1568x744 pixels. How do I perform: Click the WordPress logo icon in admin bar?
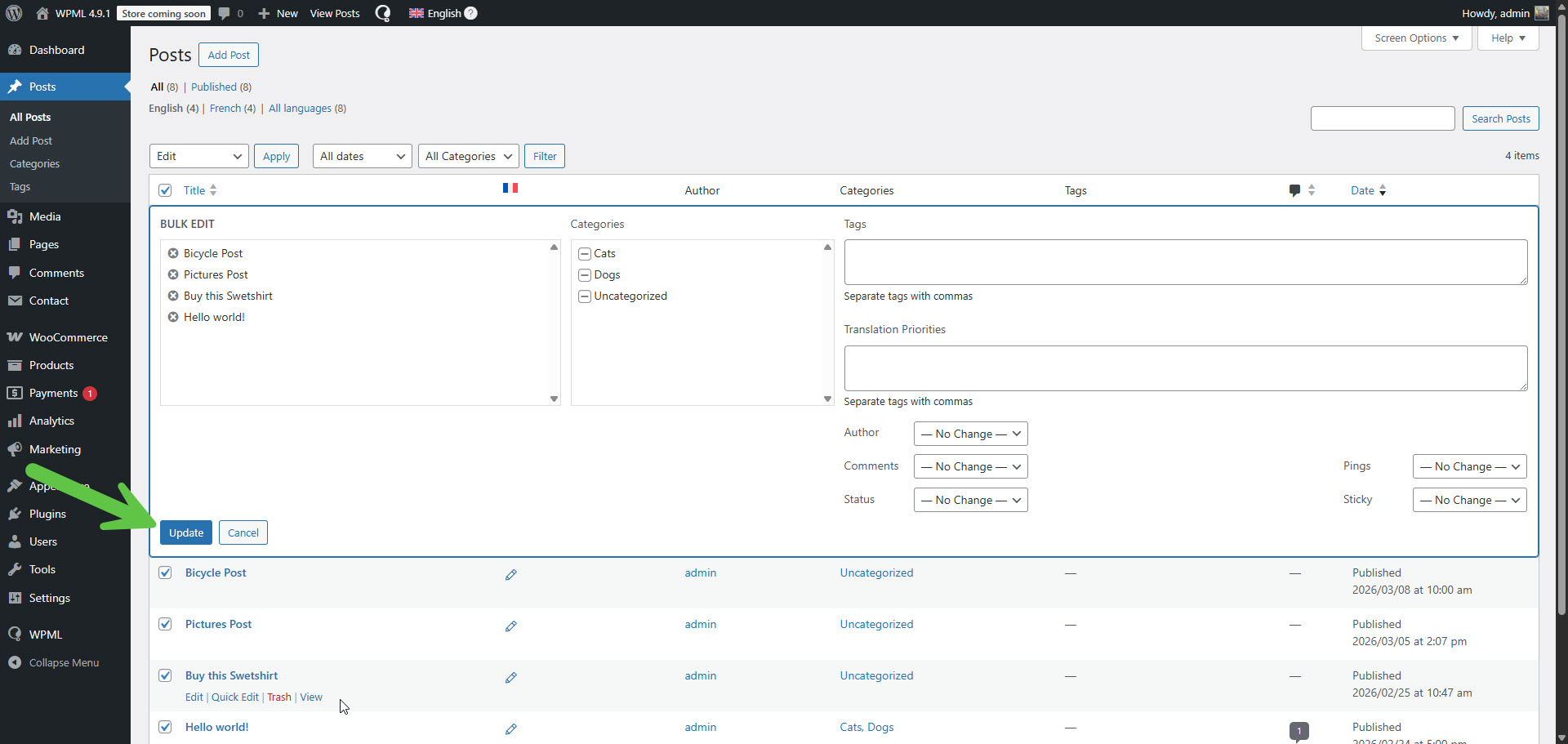point(14,13)
